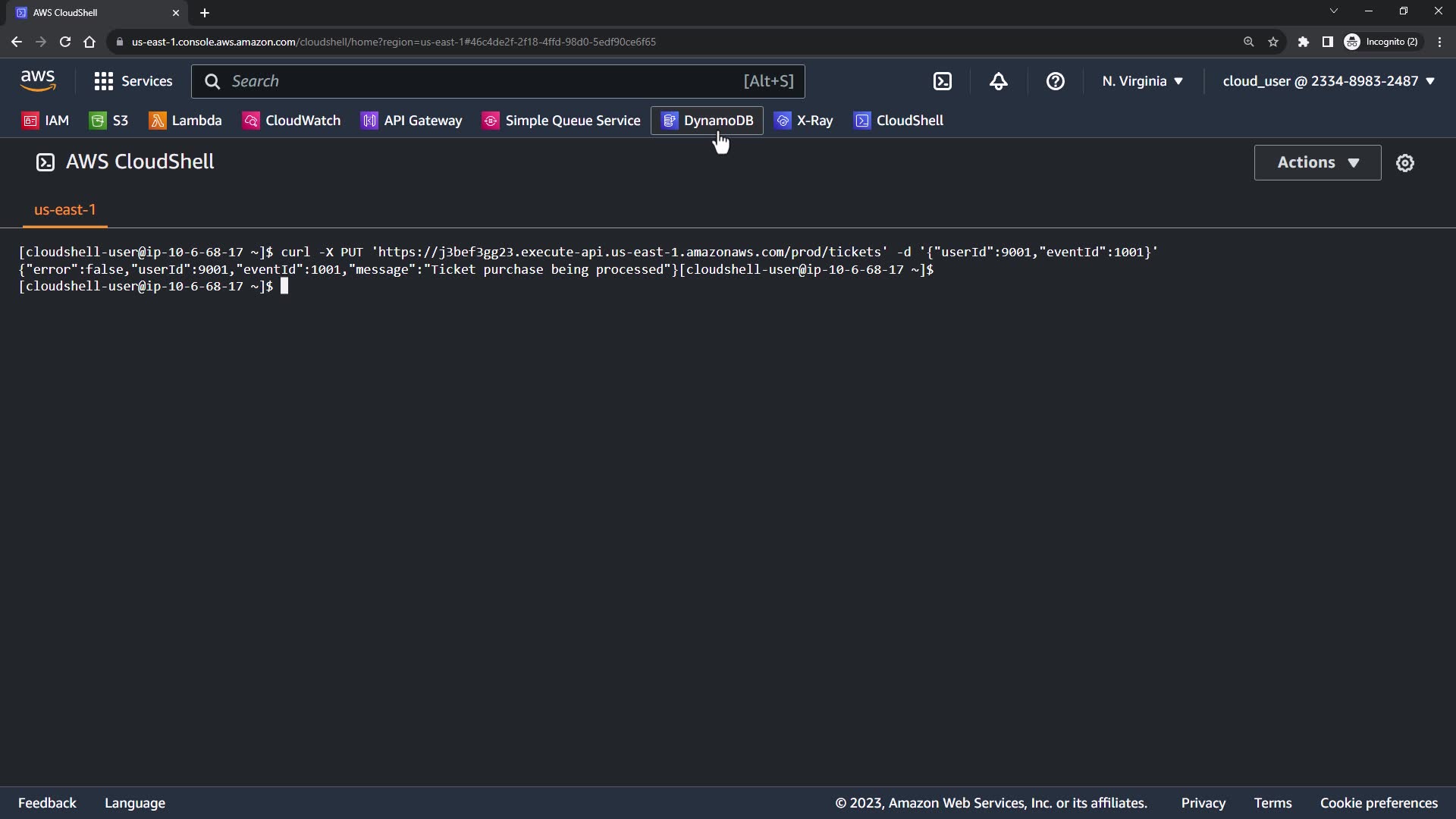This screenshot has width=1456, height=819.
Task: Open the notifications bell
Action: click(999, 81)
